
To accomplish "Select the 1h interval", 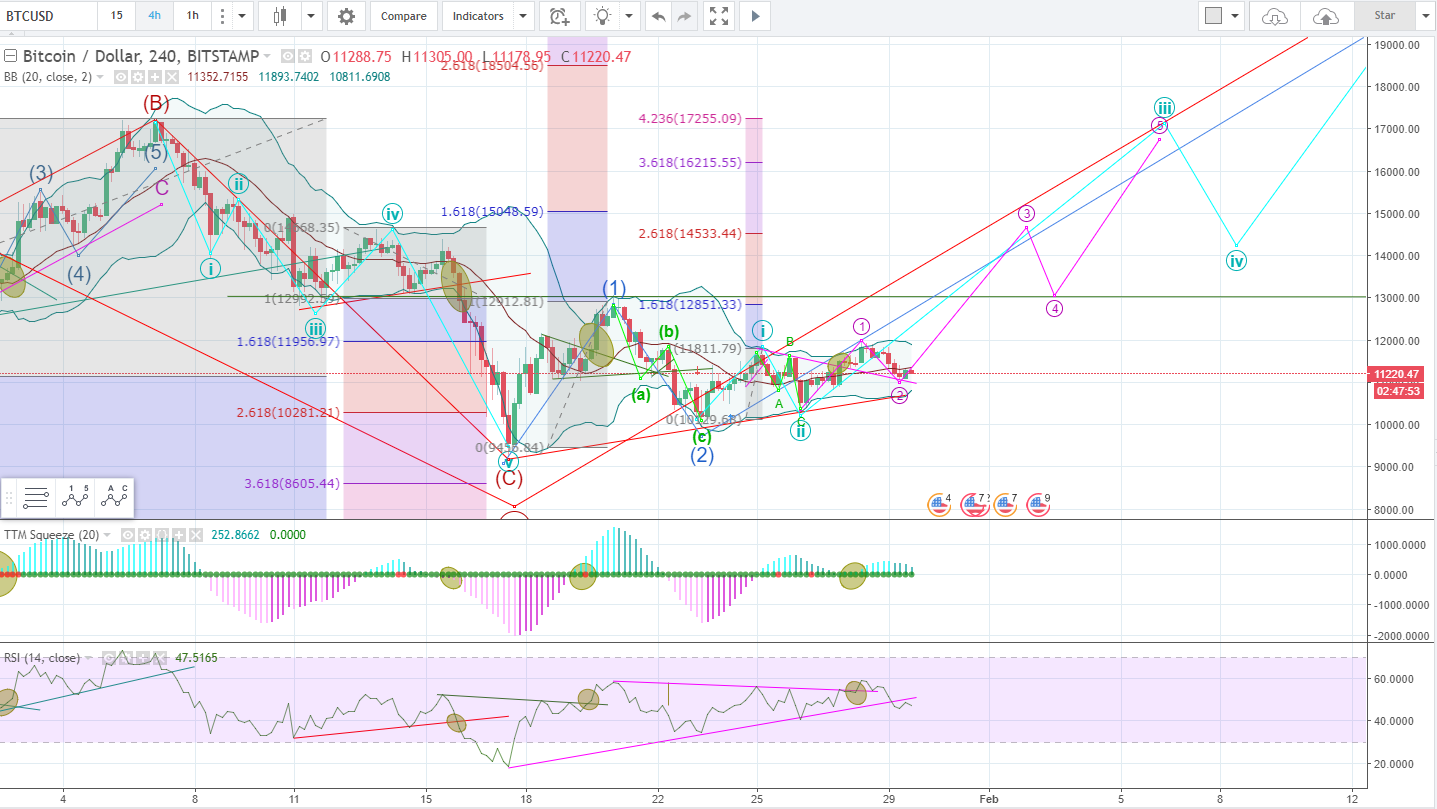I will click(x=192, y=16).
